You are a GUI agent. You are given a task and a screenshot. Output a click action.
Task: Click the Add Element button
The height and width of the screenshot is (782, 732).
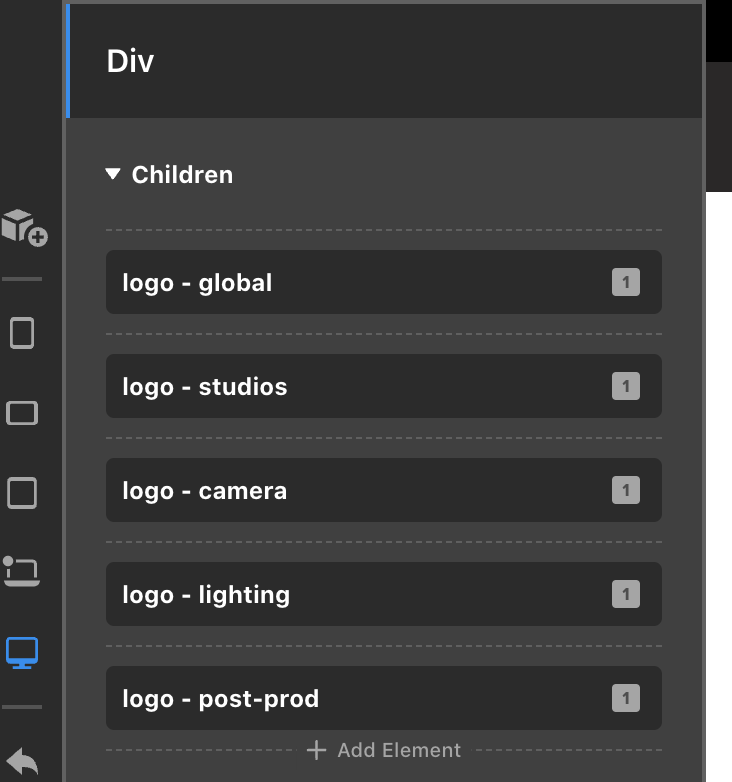click(x=384, y=750)
